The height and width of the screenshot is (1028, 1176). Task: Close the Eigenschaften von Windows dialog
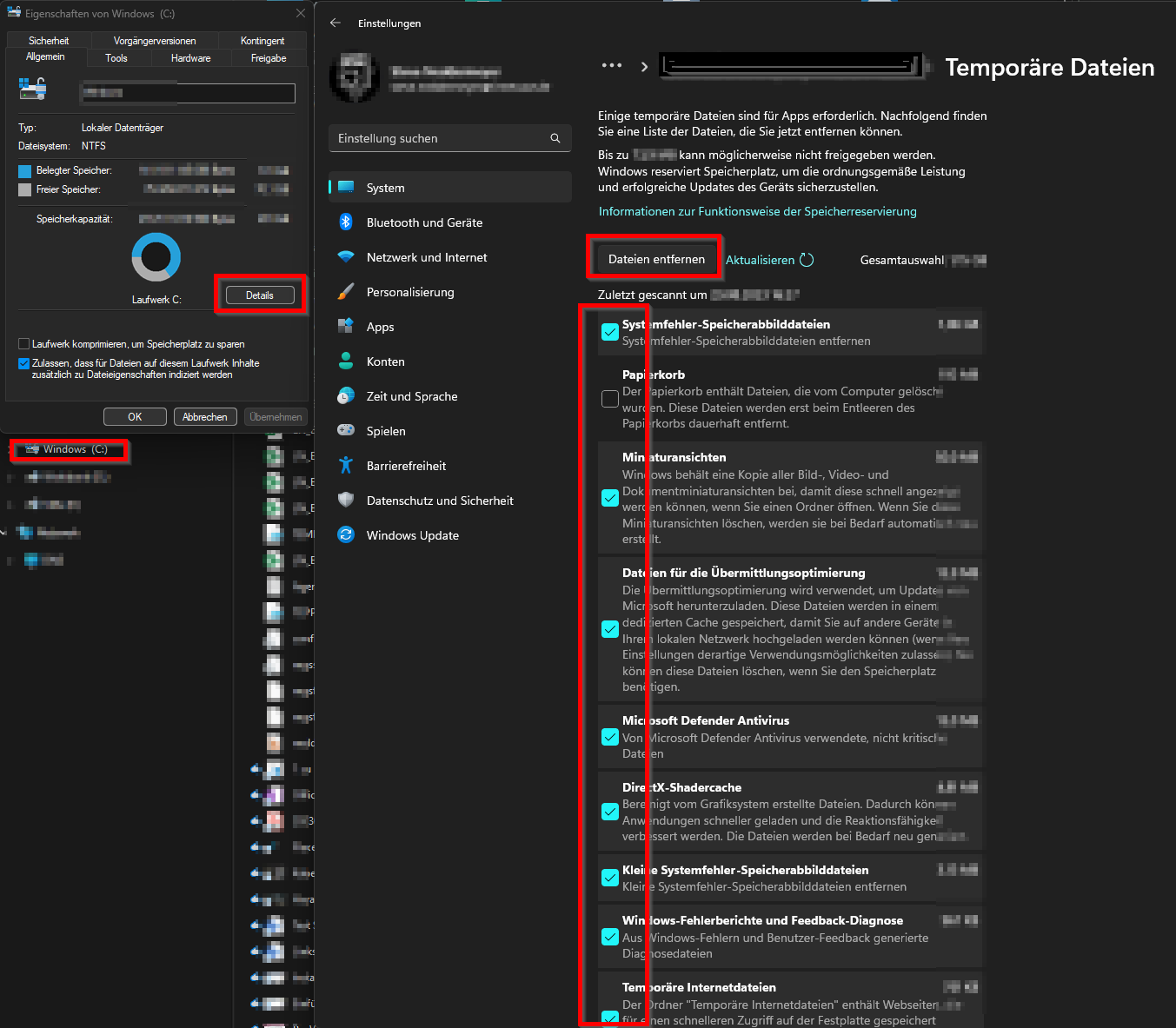click(300, 13)
